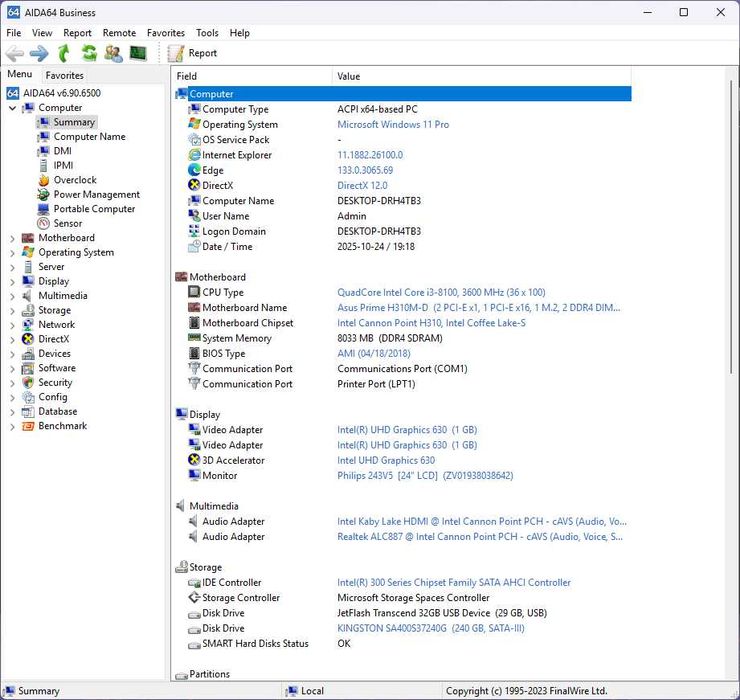Refresh the page with the green arrows icon
Image resolution: width=740 pixels, height=700 pixels.
pos(89,53)
